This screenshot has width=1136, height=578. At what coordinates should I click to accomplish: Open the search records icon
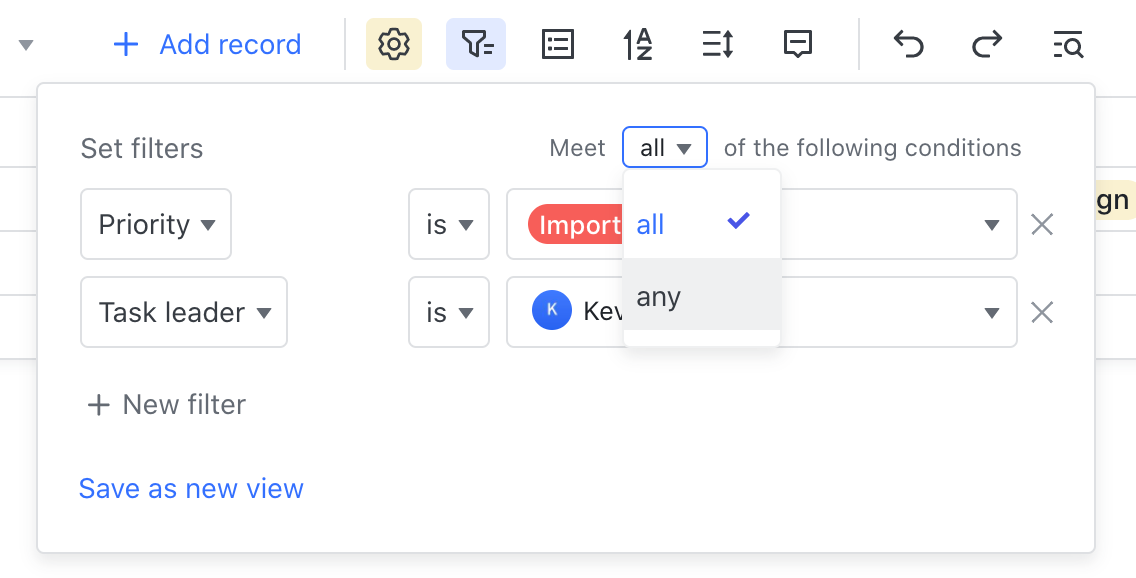(1067, 44)
